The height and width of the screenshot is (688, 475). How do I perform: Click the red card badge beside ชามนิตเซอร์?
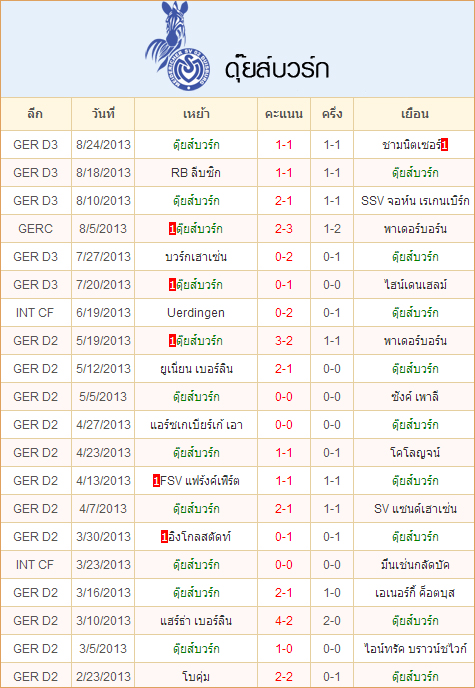point(444,145)
